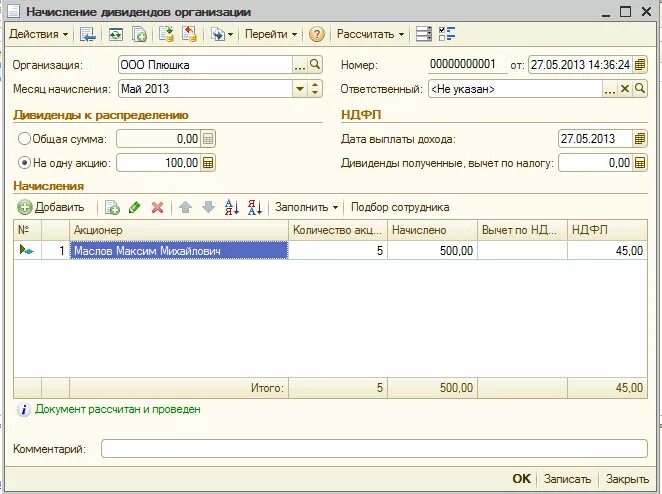Open the calendar for Дата выплаты дохода
The image size is (662, 494).
[640, 138]
